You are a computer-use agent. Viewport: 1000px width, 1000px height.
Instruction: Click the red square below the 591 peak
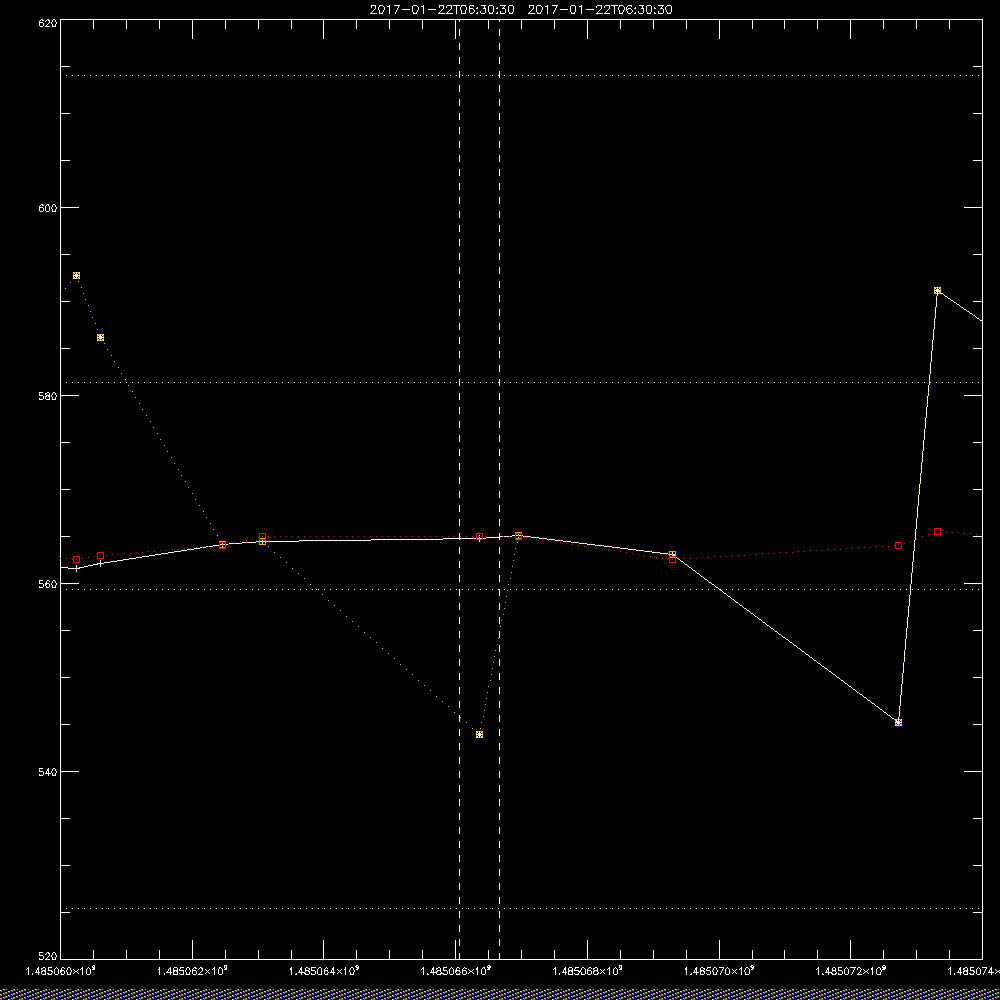[x=938, y=532]
